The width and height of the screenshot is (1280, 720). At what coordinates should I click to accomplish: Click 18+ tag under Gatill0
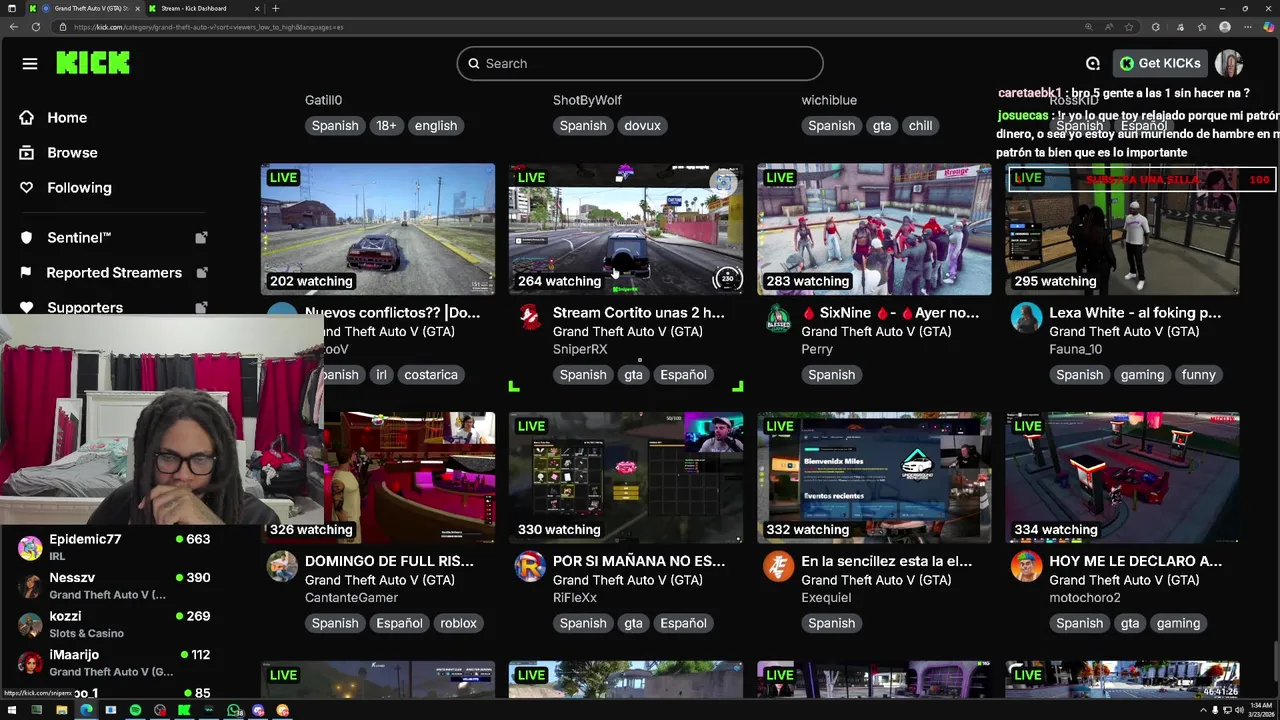[x=386, y=126]
